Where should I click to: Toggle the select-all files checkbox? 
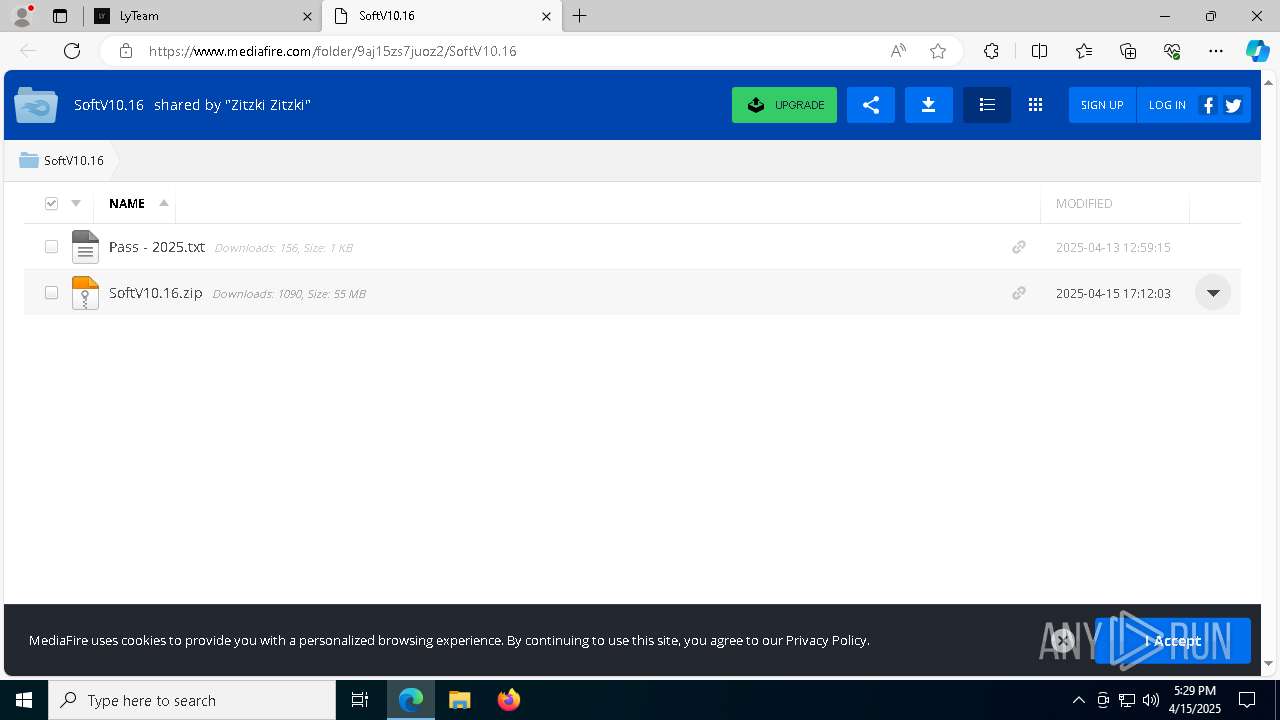pyautogui.click(x=51, y=203)
